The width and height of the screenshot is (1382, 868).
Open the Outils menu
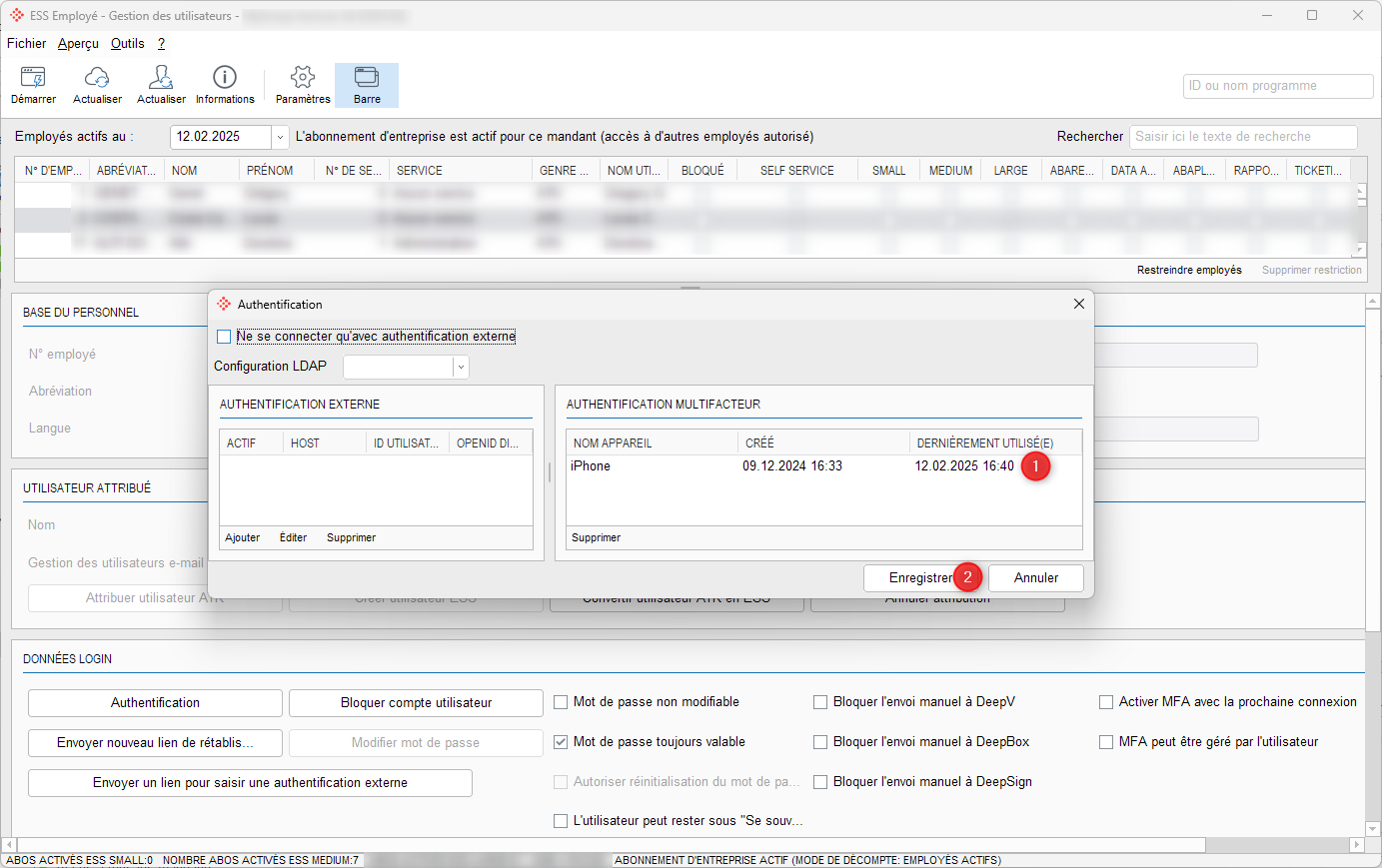(127, 43)
